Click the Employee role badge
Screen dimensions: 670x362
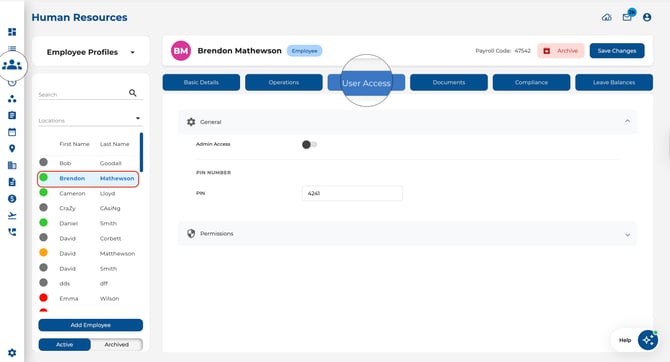[305, 51]
